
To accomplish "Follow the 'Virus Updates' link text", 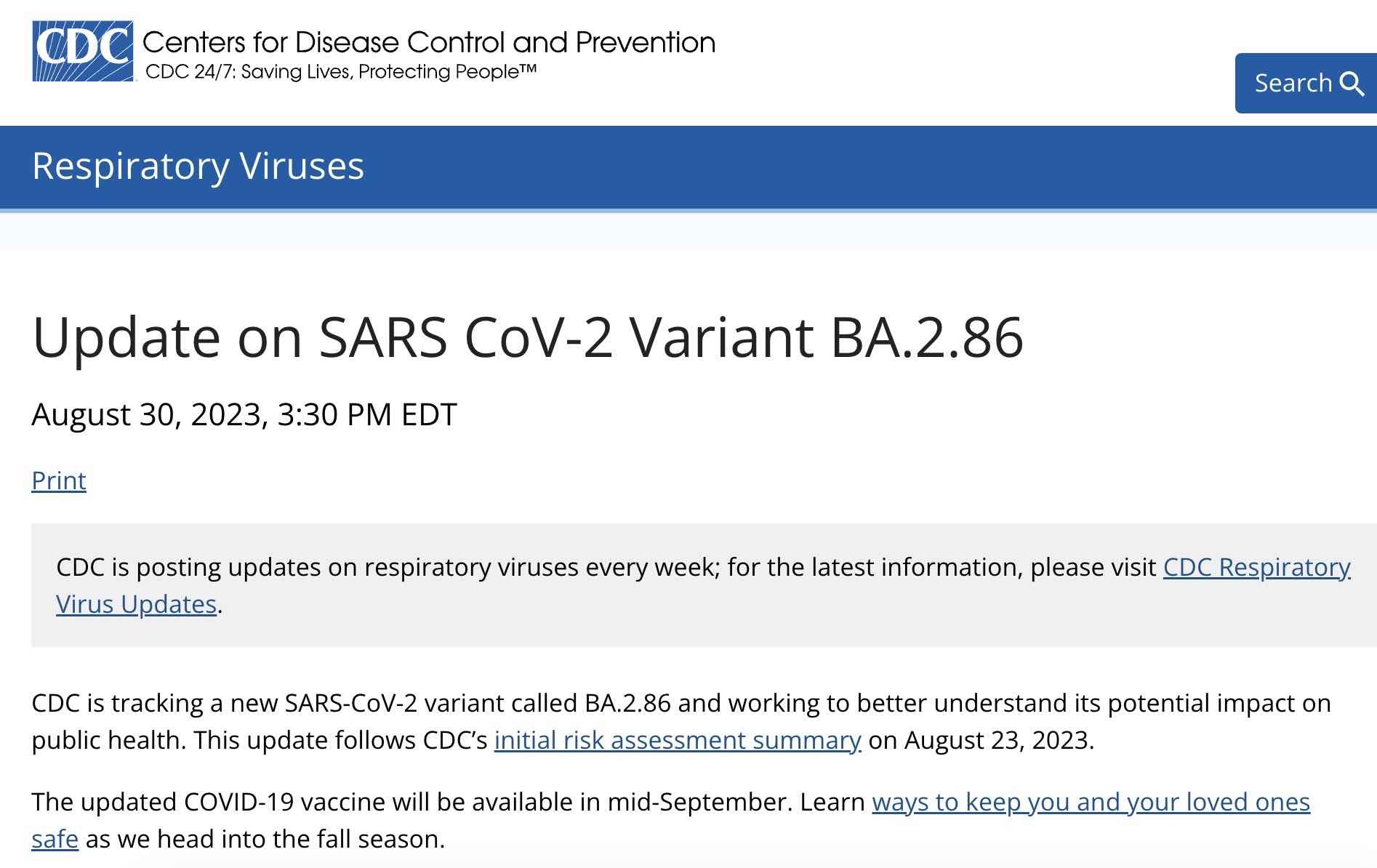I will (x=137, y=604).
